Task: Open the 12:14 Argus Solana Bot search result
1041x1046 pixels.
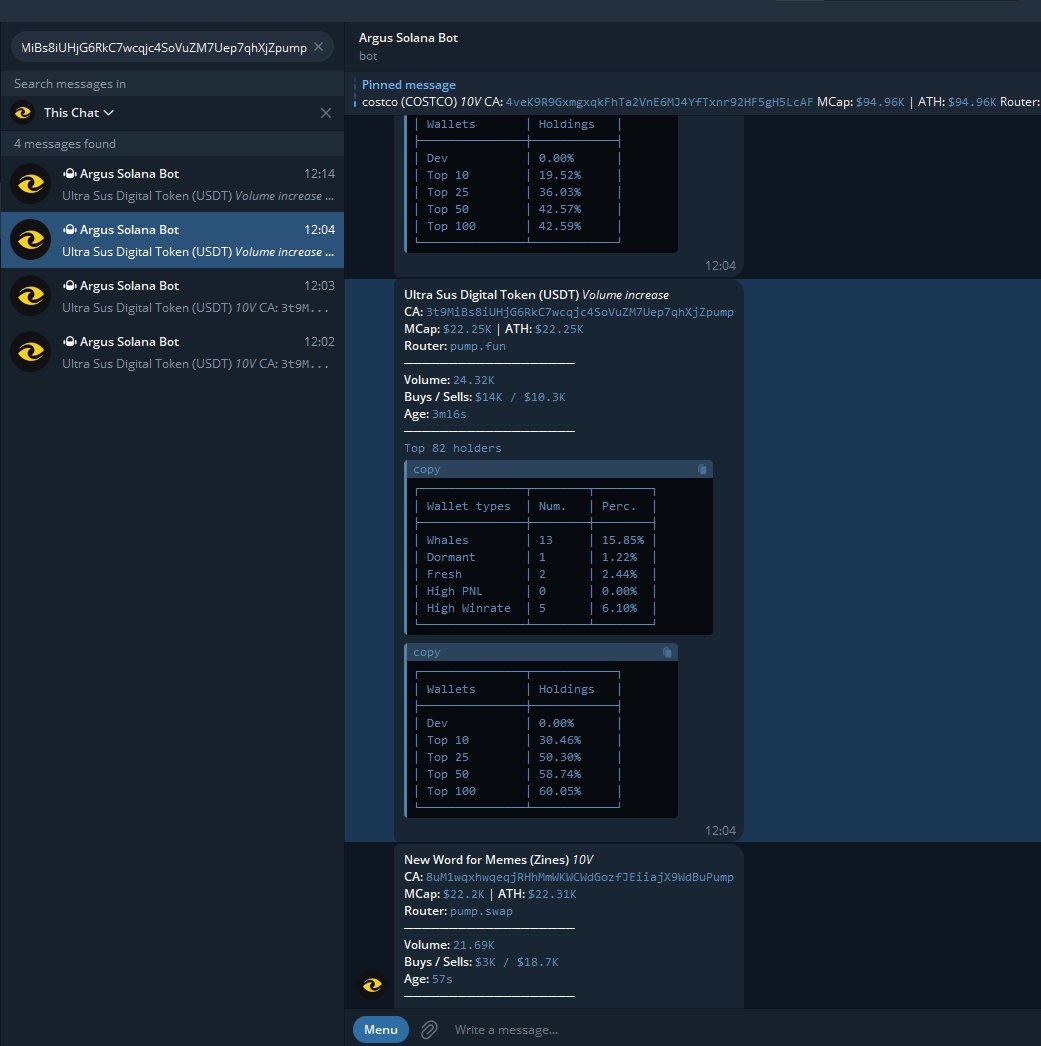Action: (172, 184)
